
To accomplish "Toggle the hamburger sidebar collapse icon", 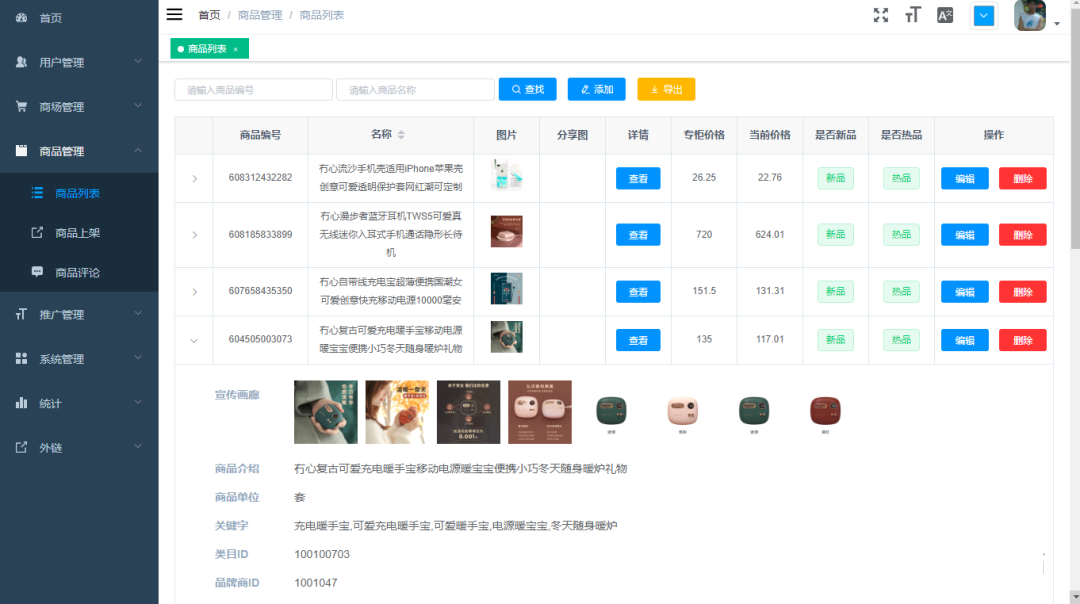I will (x=174, y=14).
